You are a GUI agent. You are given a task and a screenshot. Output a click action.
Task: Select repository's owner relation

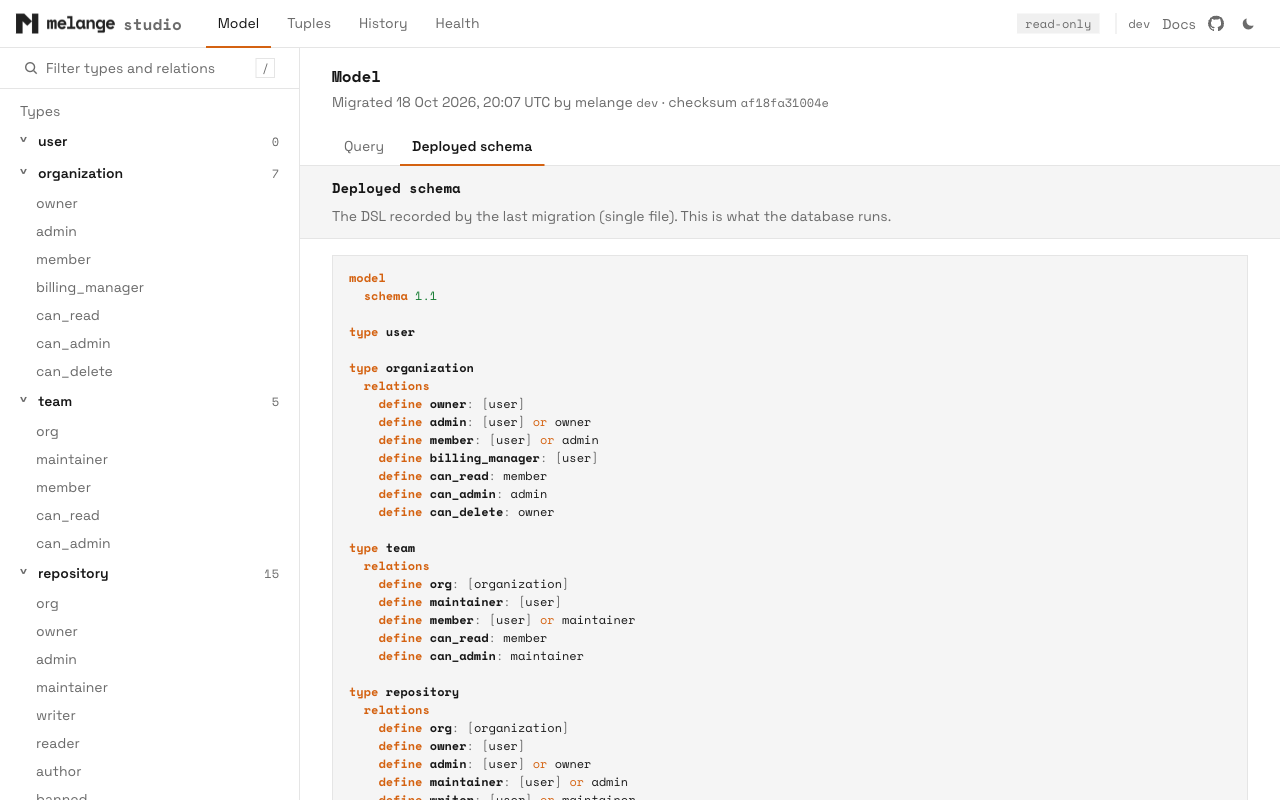57,632
